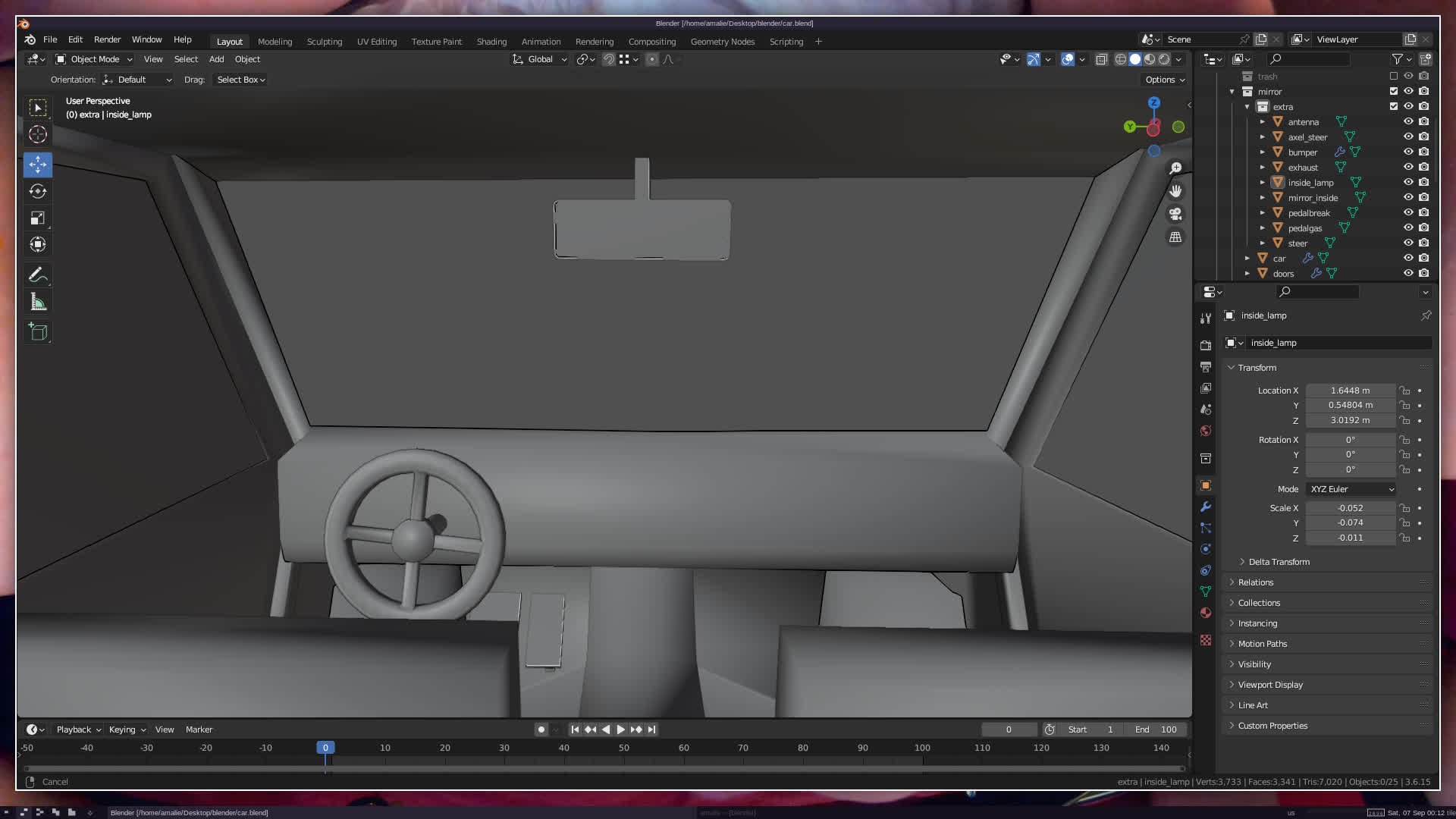Activate the Scale tool
Viewport: 1456px width, 819px height.
(x=38, y=218)
